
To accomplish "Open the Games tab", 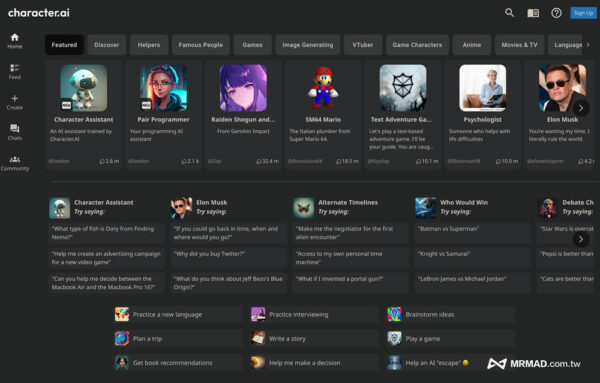I will pos(253,45).
